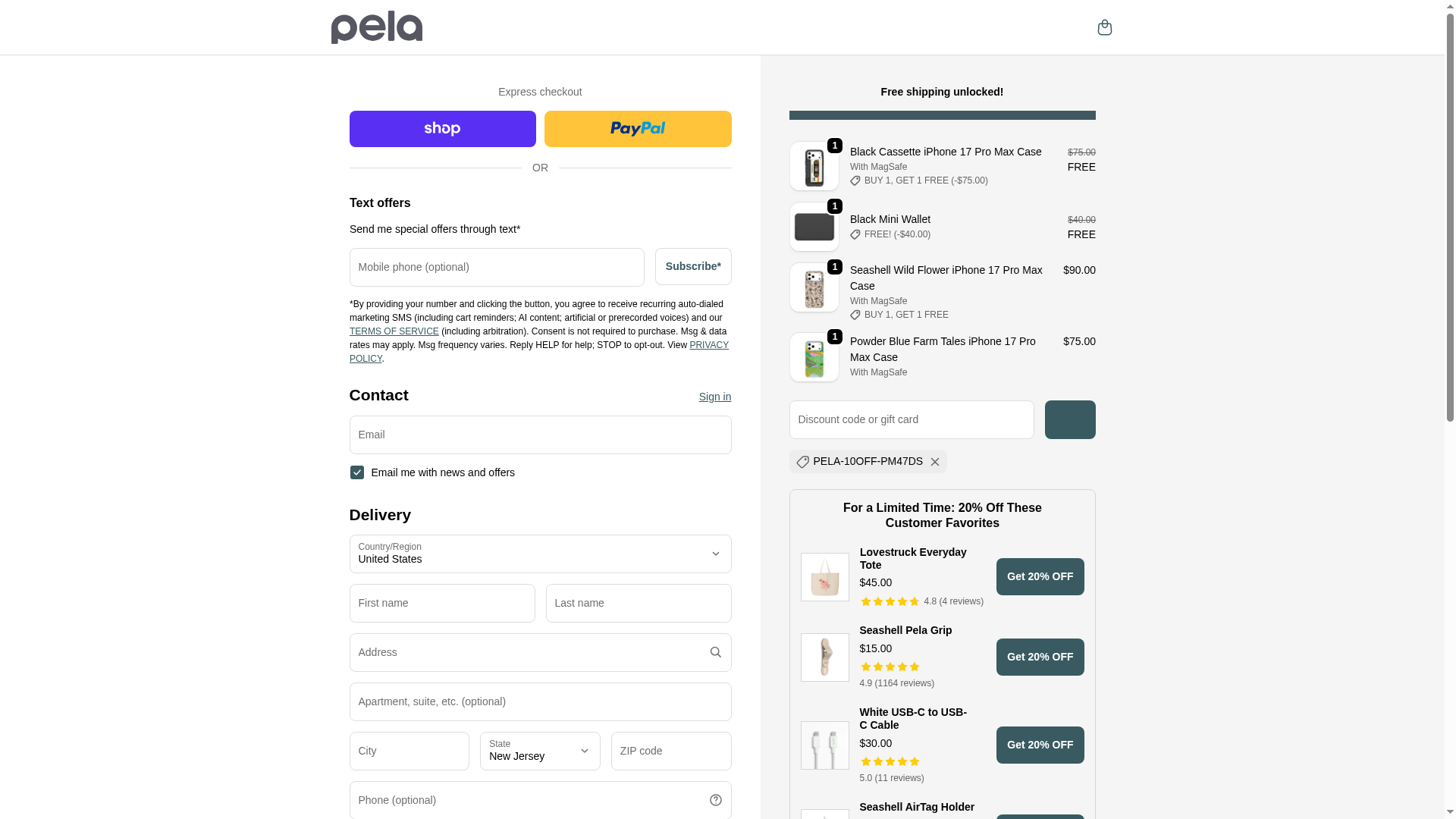Pay with PayPal express button
Image resolution: width=1456 pixels, height=819 pixels.
tap(638, 129)
